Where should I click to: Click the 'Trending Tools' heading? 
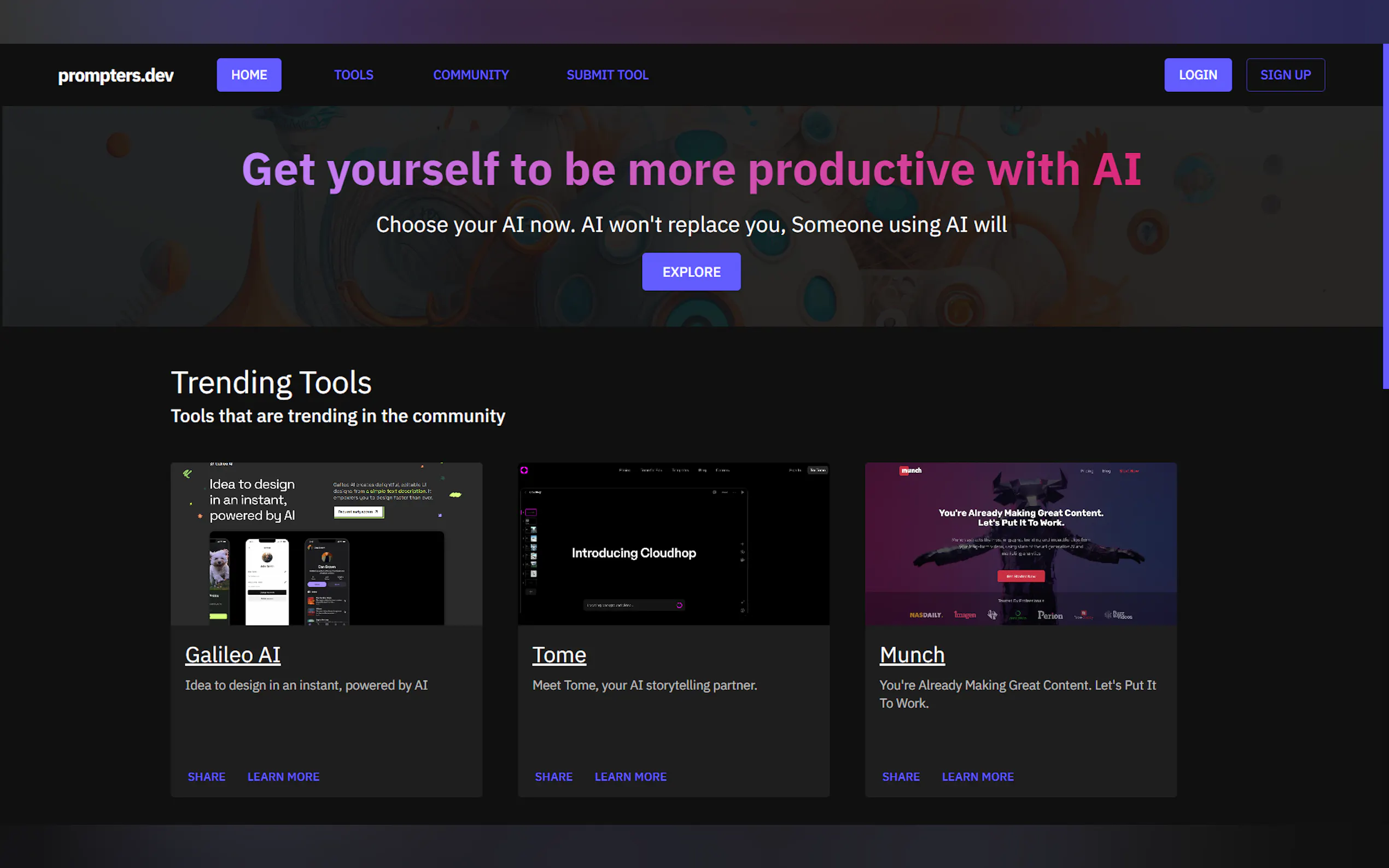pyautogui.click(x=271, y=382)
